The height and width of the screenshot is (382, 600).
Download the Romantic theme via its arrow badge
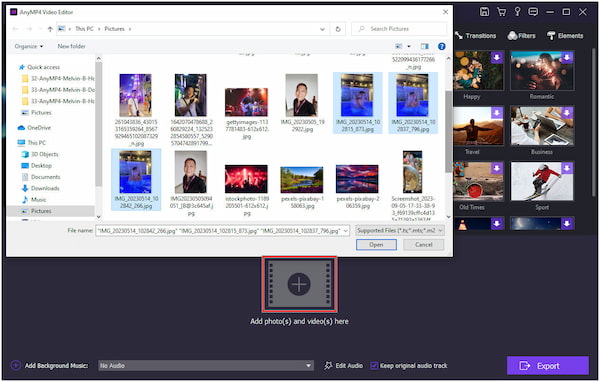coord(567,57)
